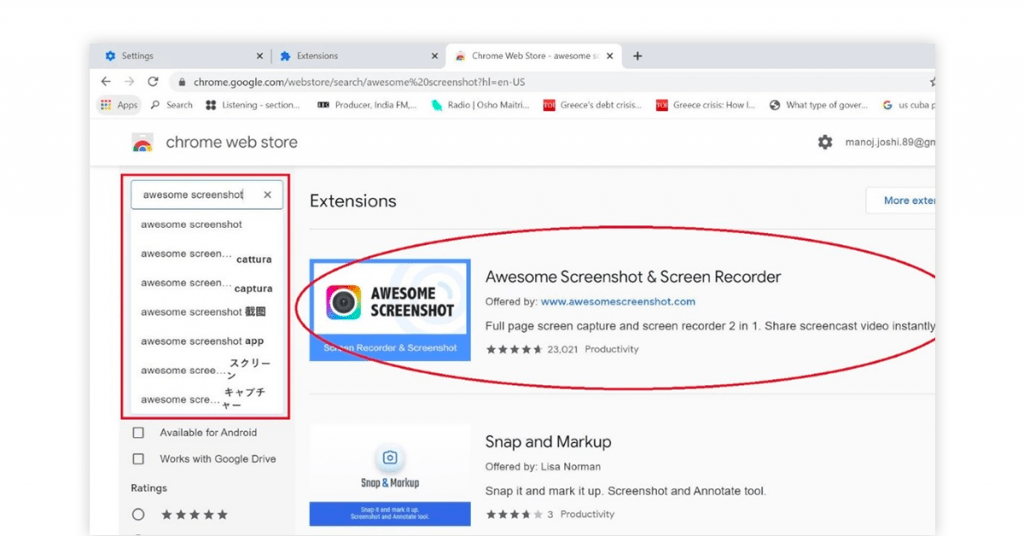Switch to the Extensions tab
This screenshot has width=1024, height=536.
click(357, 56)
